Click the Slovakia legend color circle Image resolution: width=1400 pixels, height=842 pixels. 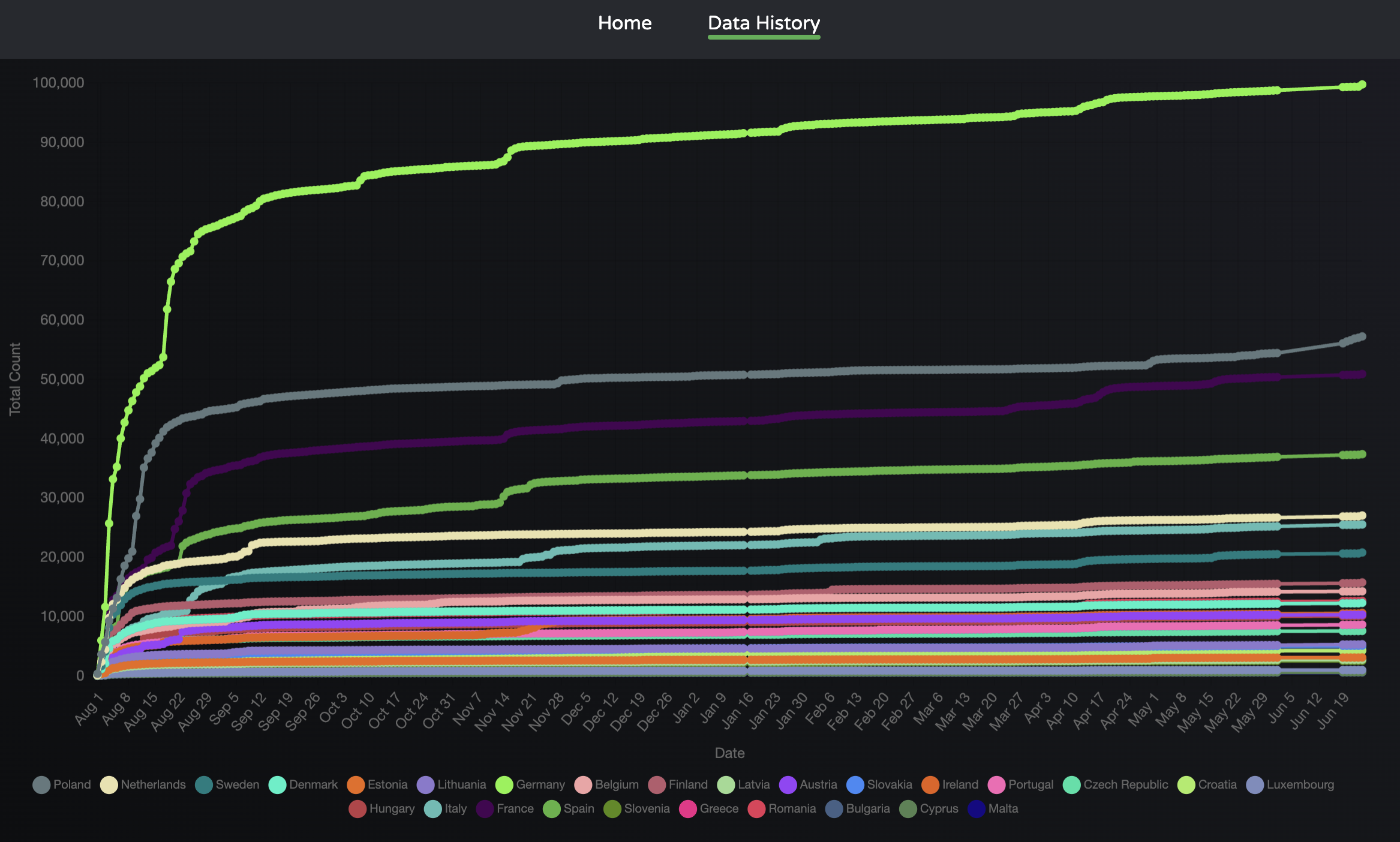point(855,784)
